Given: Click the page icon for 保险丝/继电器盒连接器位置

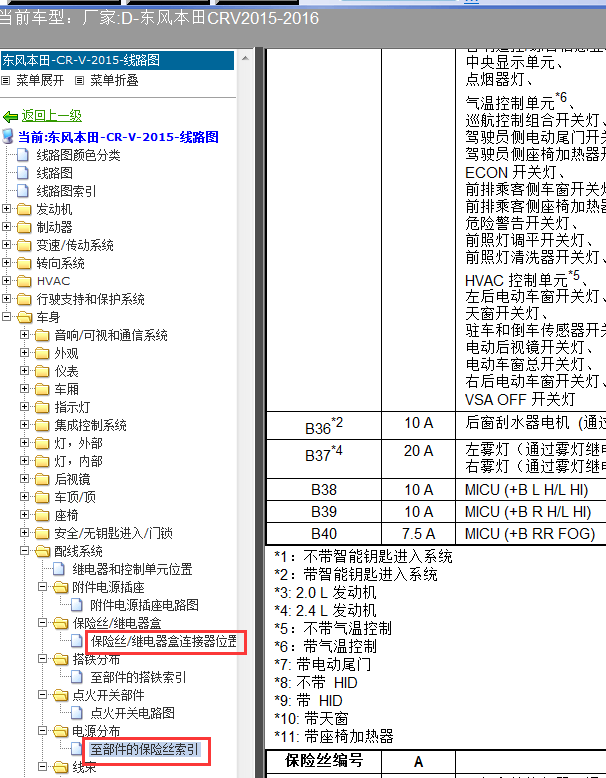Looking at the screenshot, I should coord(77,641).
